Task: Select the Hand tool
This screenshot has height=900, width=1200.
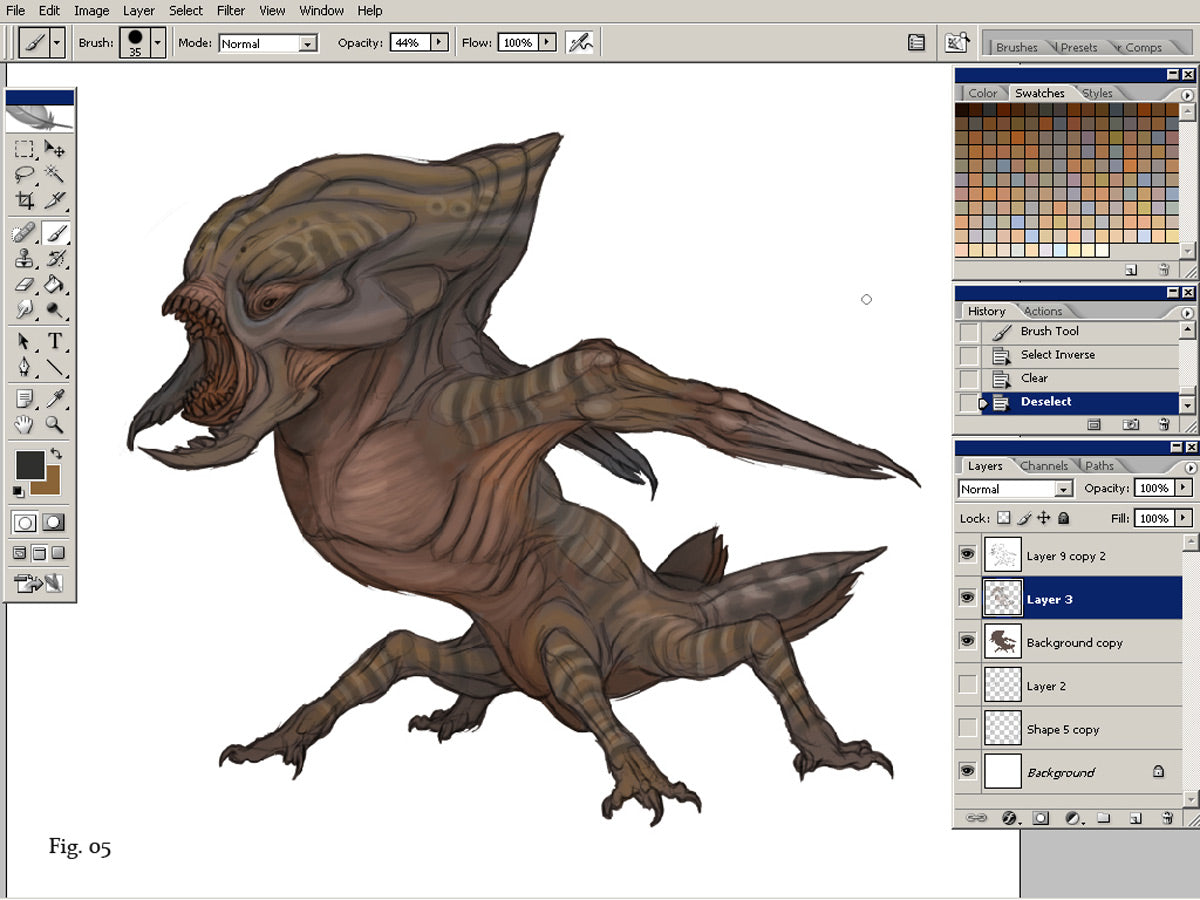Action: point(25,426)
